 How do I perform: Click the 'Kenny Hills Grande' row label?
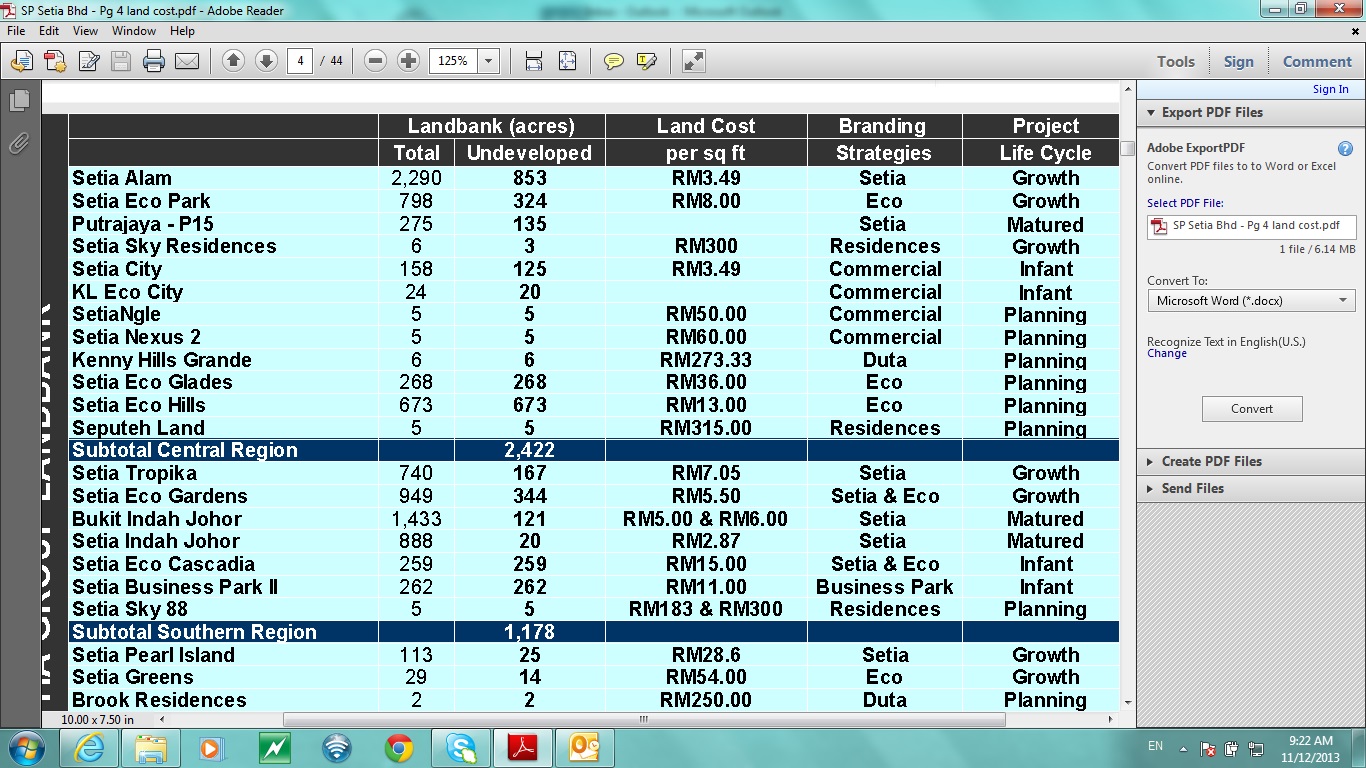pyautogui.click(x=162, y=360)
